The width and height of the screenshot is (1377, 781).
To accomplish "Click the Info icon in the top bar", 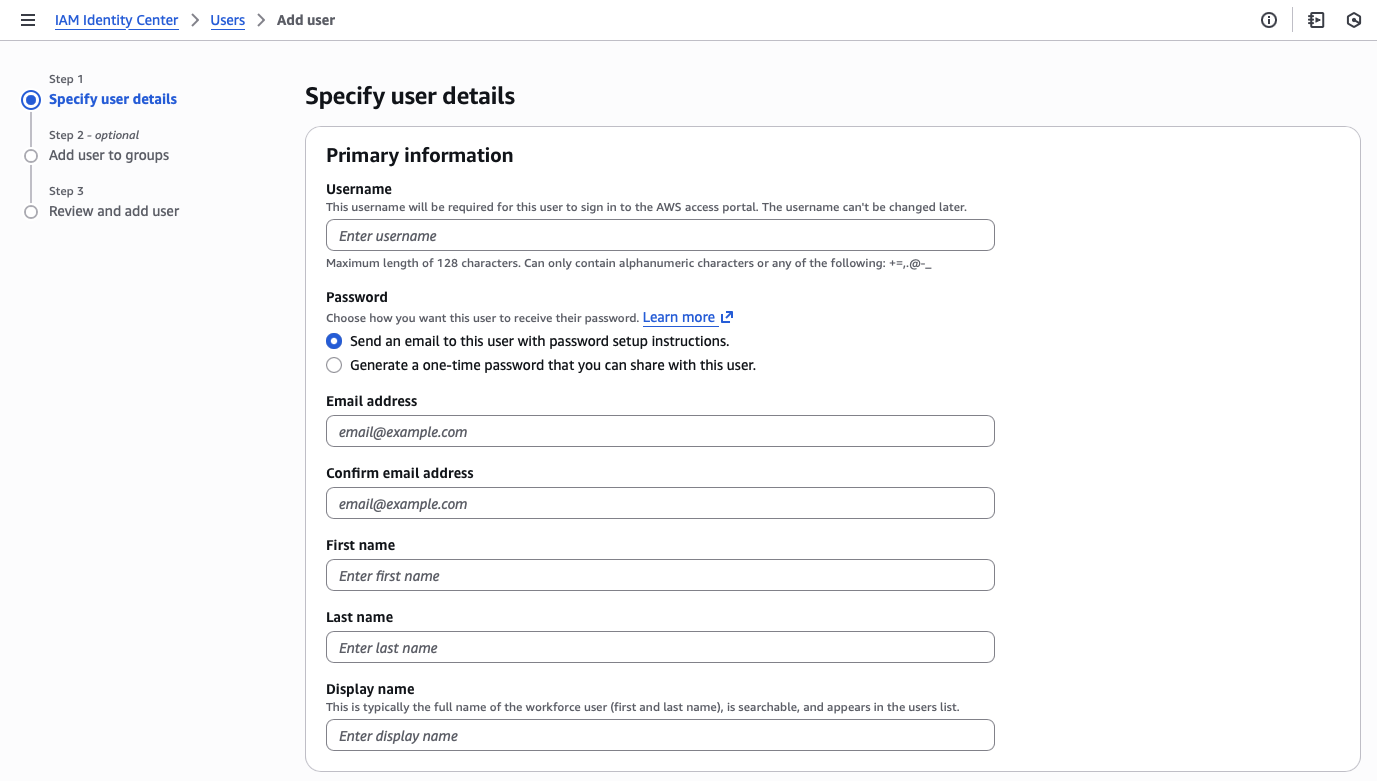I will click(x=1268, y=19).
